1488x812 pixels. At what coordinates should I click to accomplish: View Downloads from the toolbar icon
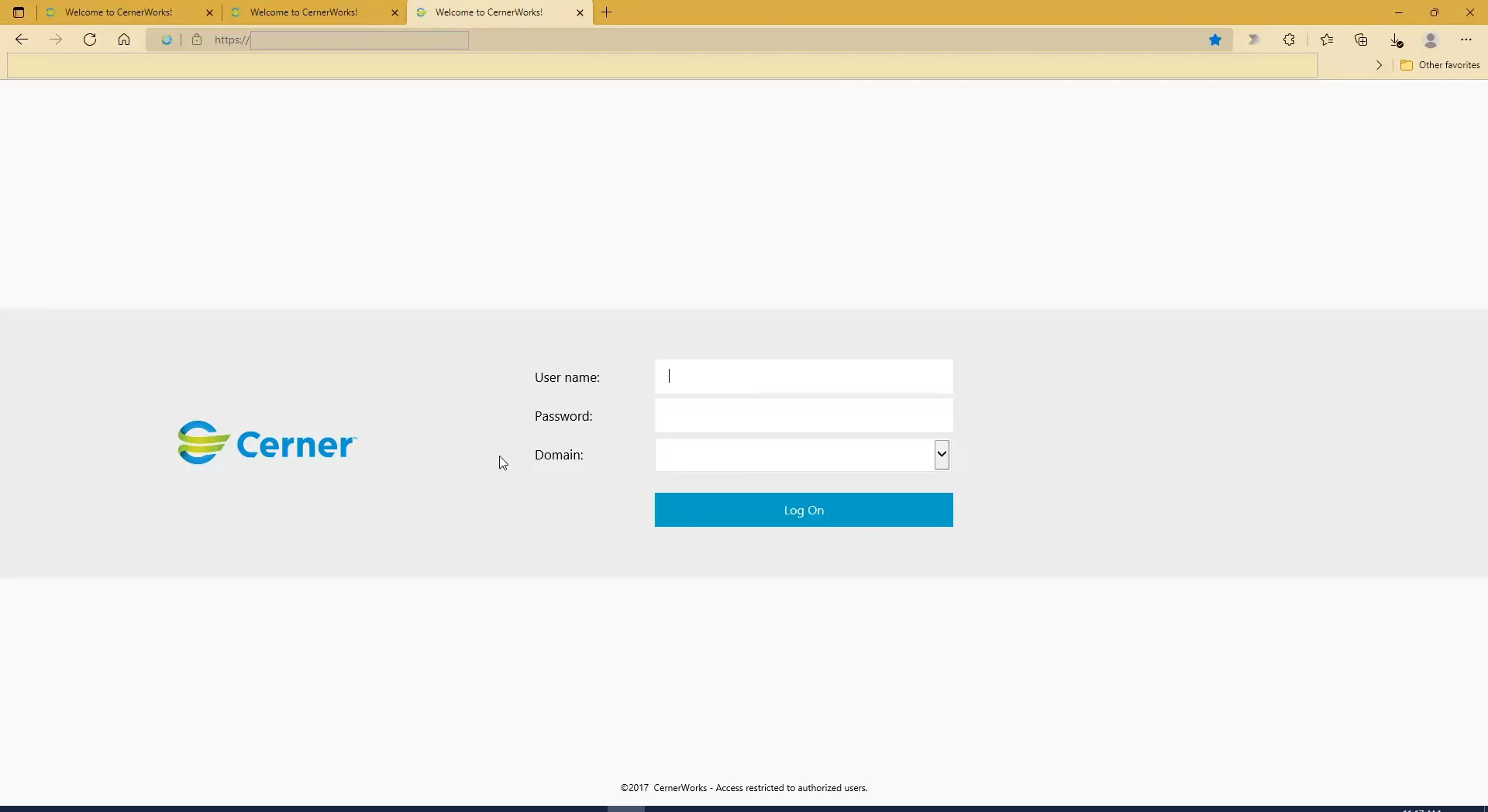(1397, 40)
